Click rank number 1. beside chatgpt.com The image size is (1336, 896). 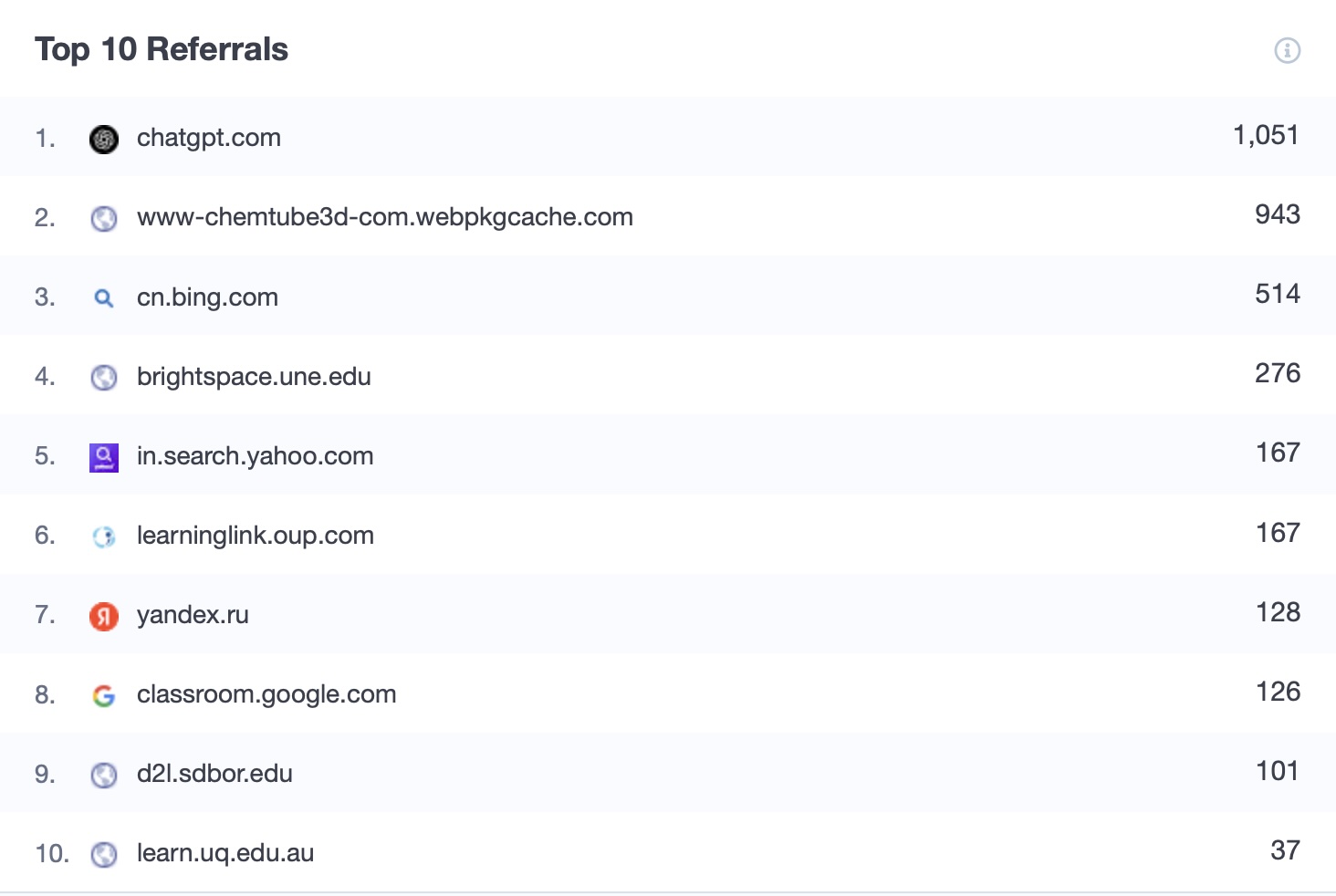[x=46, y=139]
